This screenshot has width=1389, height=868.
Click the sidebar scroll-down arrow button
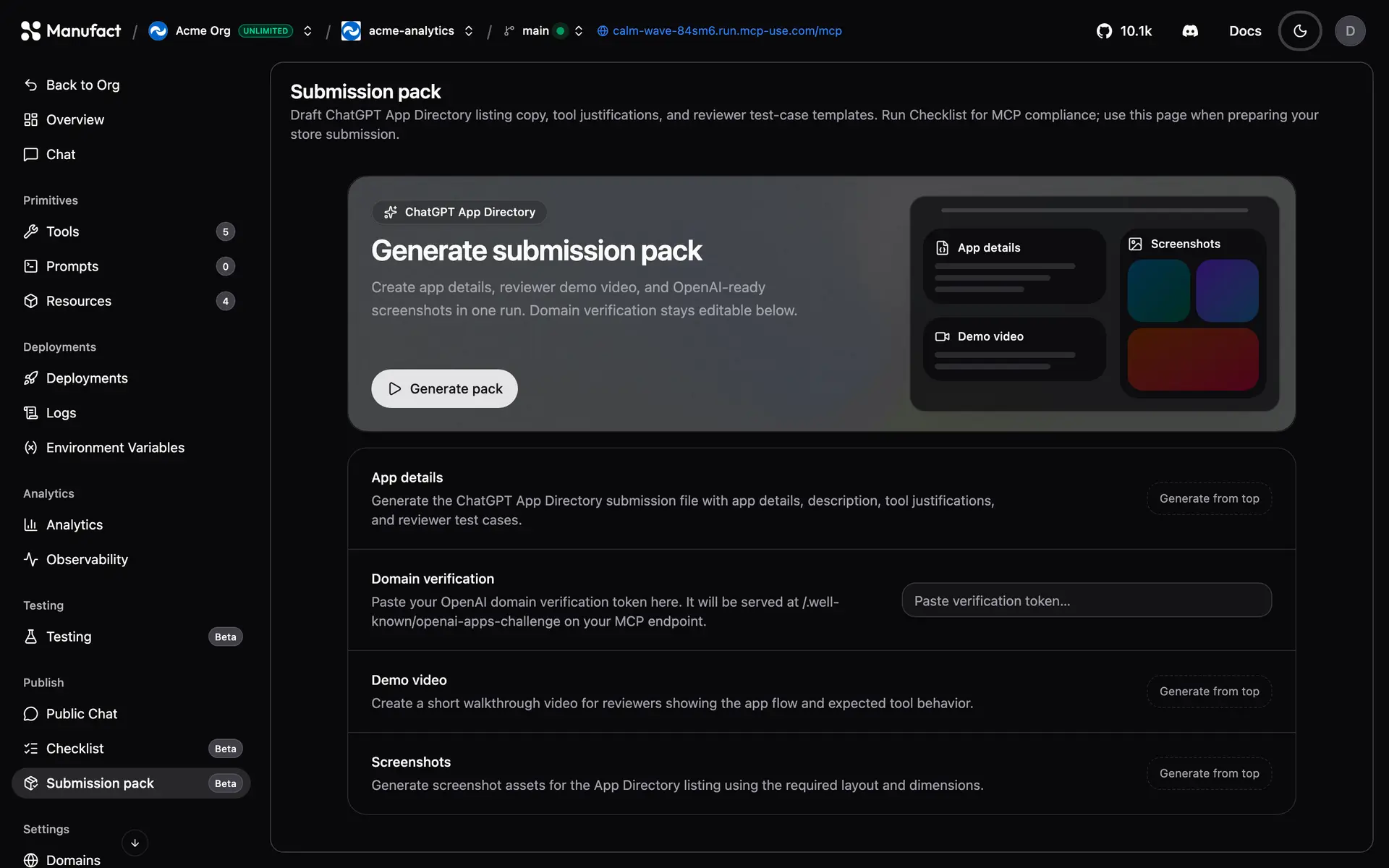click(x=135, y=843)
